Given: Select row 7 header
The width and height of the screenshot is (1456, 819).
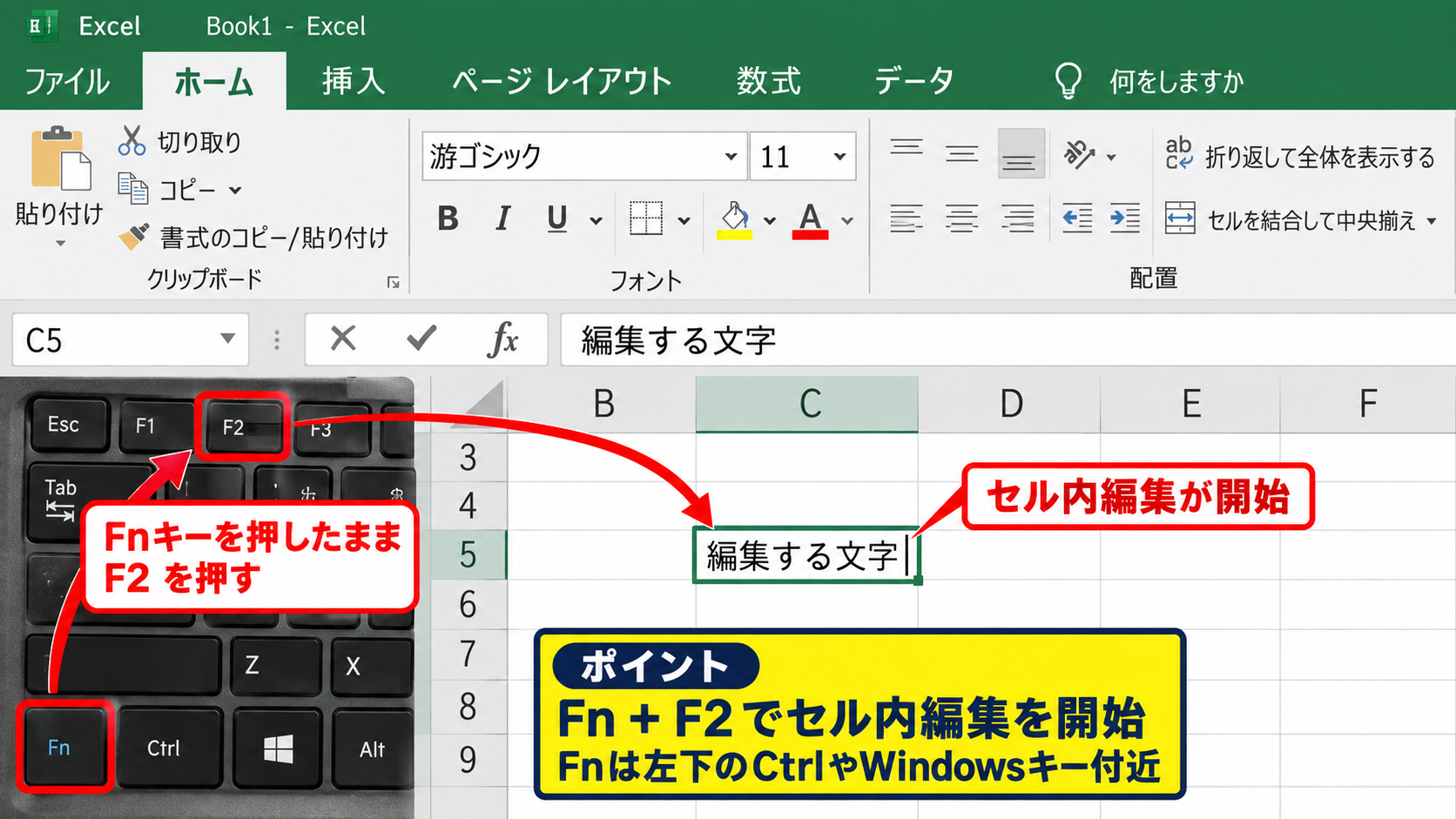Looking at the screenshot, I should pos(468,654).
